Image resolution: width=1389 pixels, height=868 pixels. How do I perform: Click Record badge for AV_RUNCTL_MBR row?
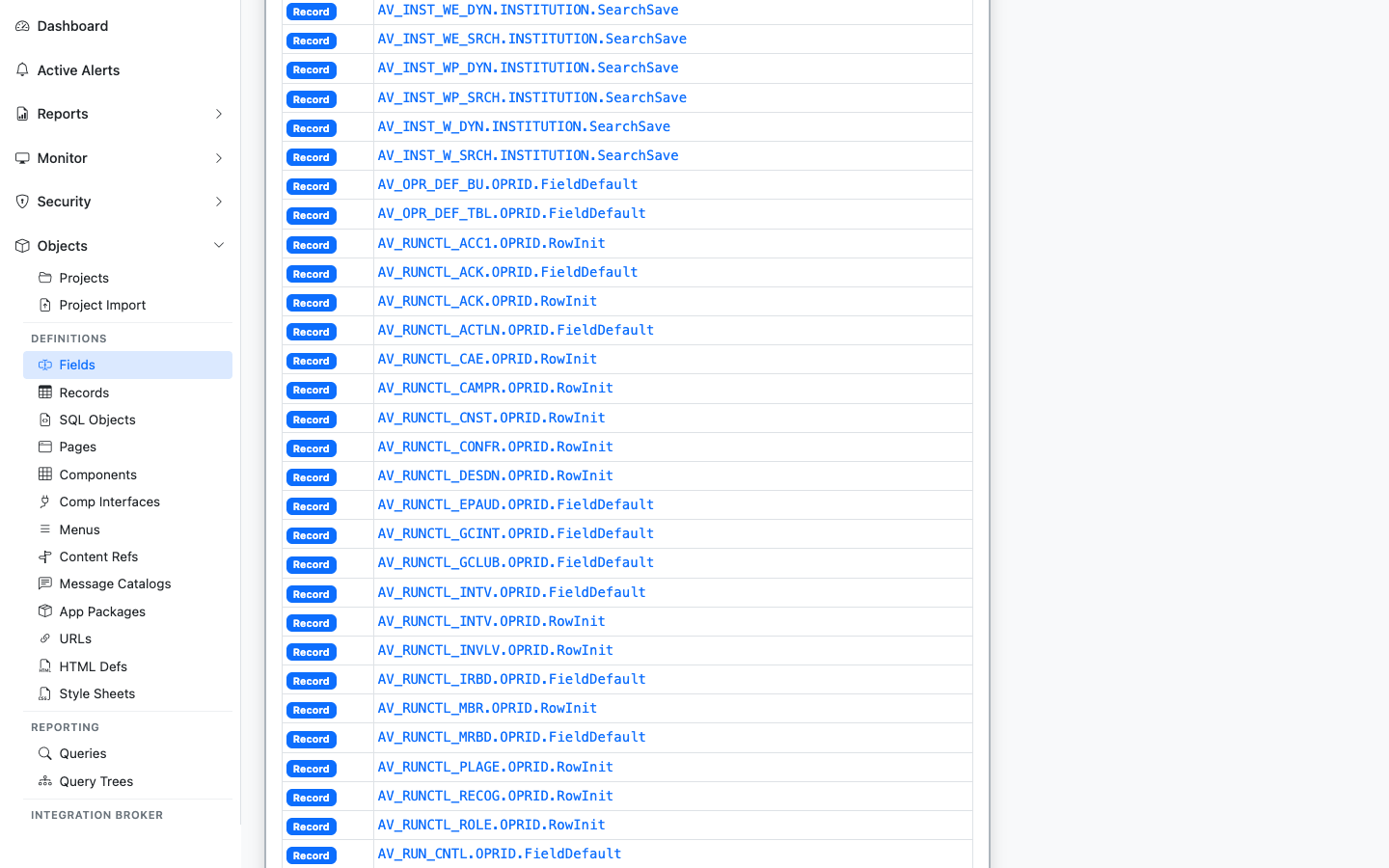pos(312,710)
